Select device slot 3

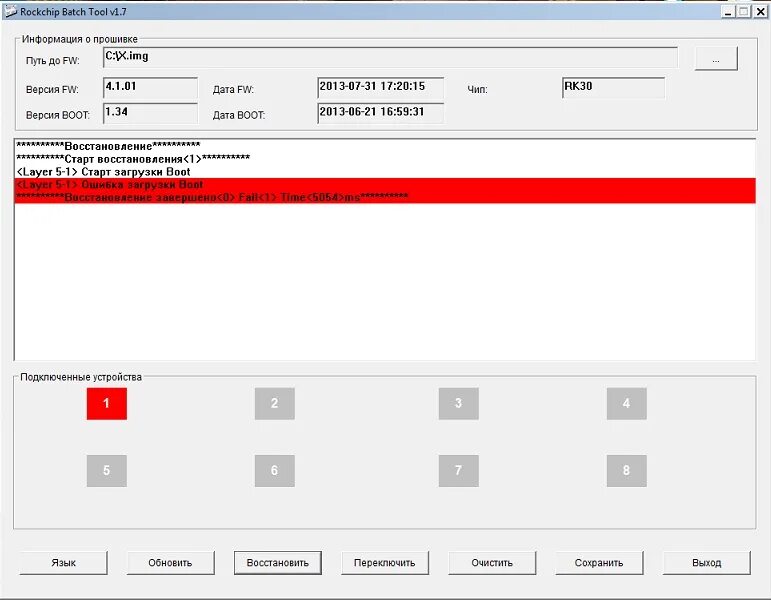click(458, 403)
